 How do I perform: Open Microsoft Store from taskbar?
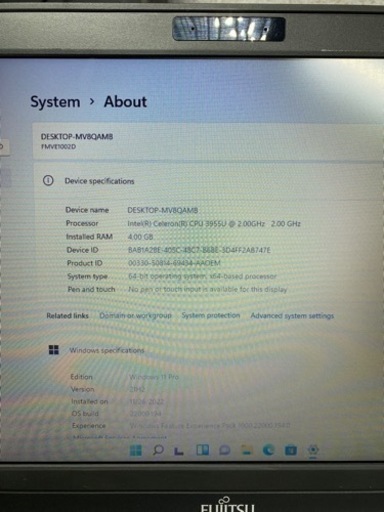pyautogui.click(x=291, y=451)
